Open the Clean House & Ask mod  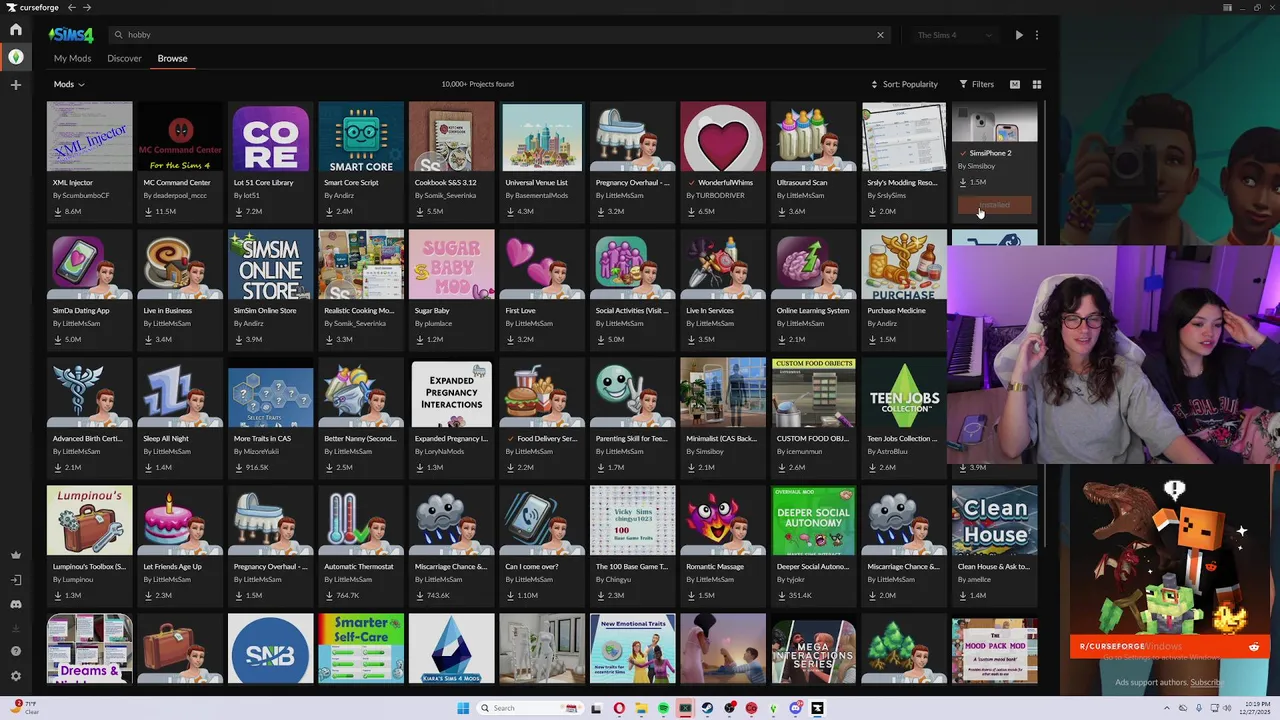click(994, 544)
